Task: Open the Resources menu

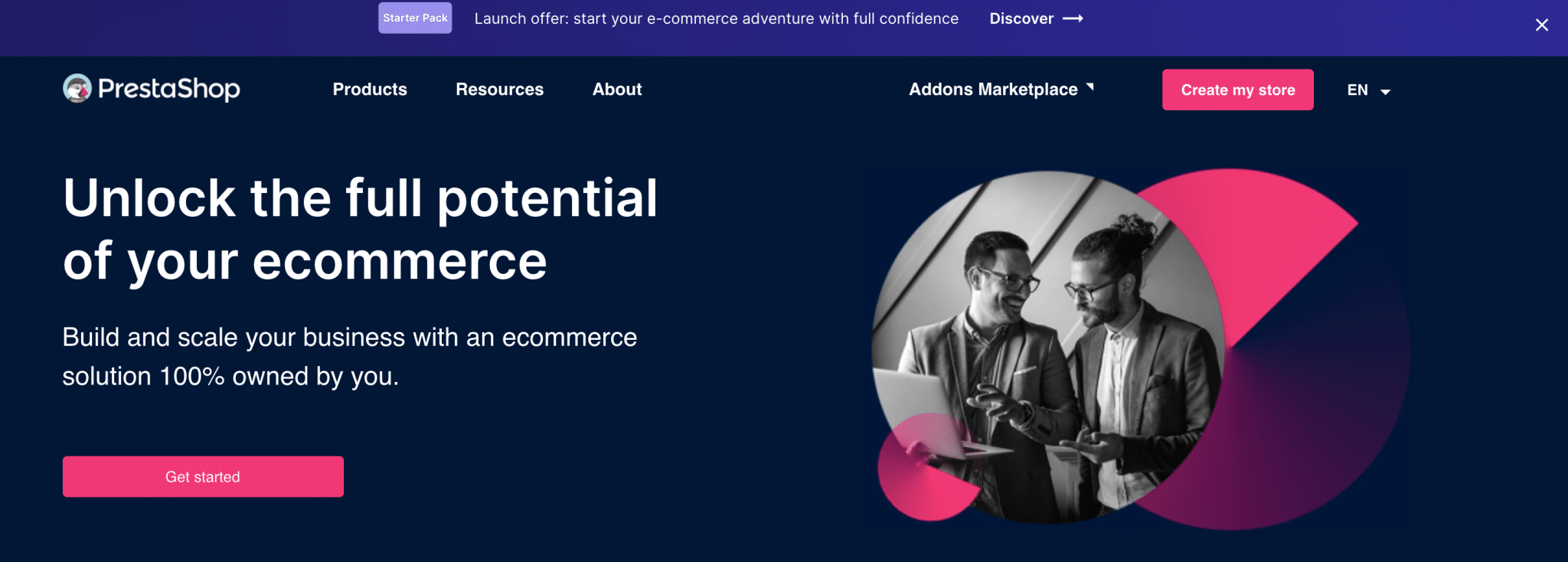Action: [499, 90]
